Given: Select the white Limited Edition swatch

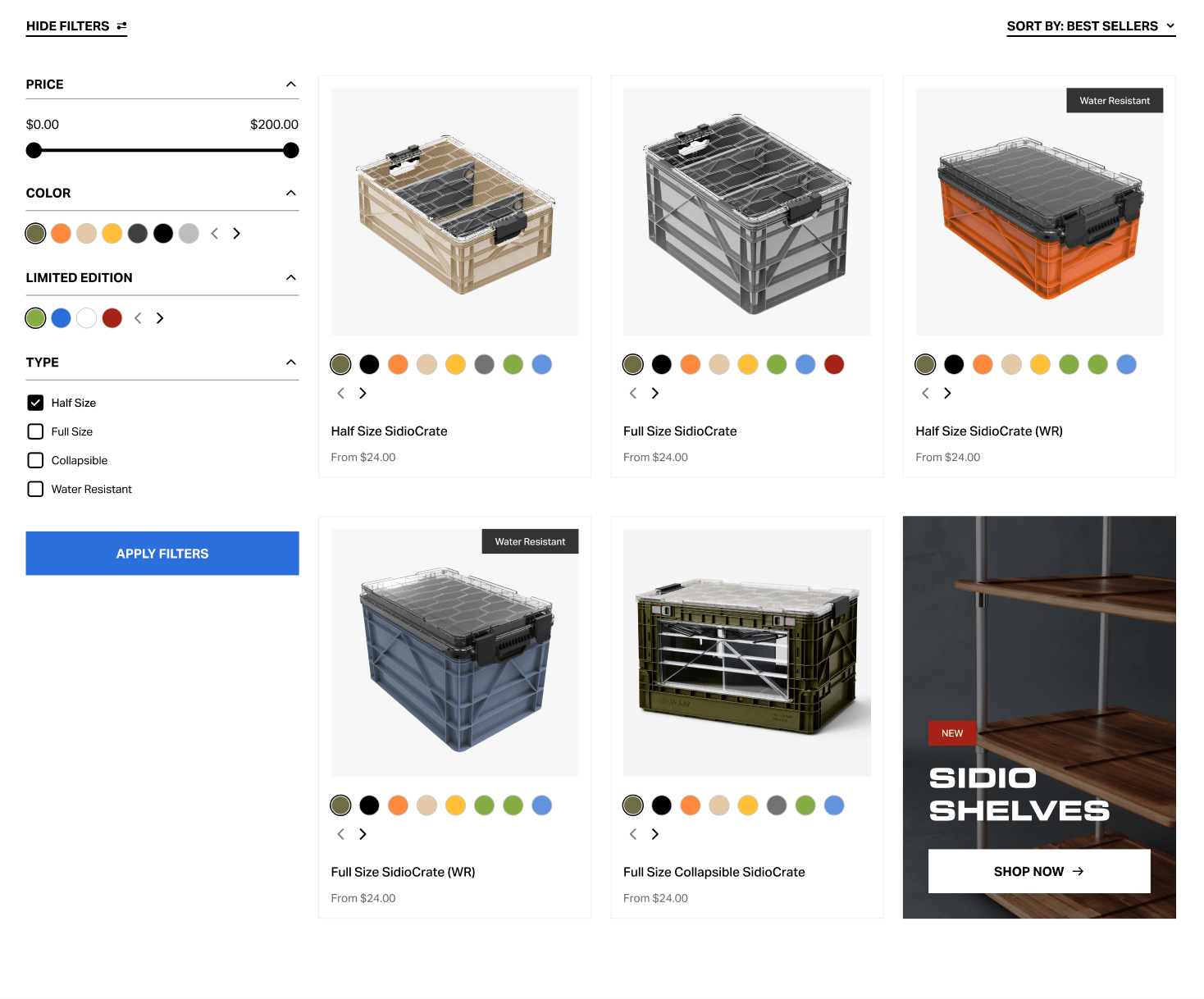Looking at the screenshot, I should (x=87, y=318).
